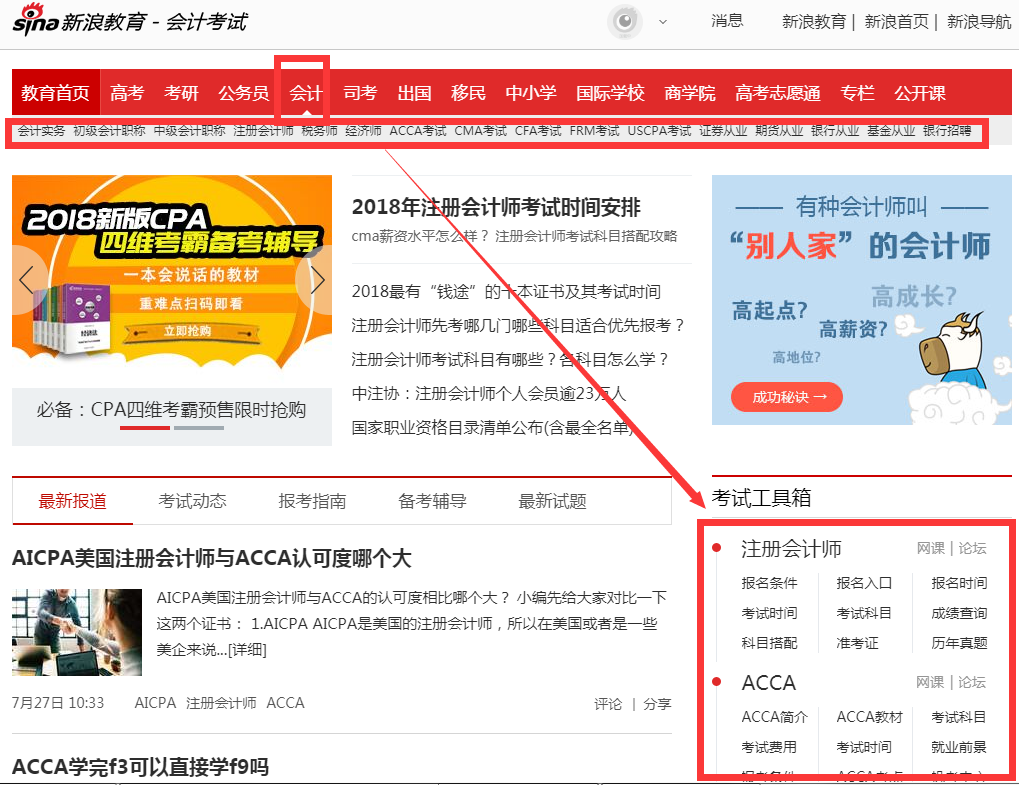Open ACCA考试 submenu link
This screenshot has height=785, width=1019.
418,131
